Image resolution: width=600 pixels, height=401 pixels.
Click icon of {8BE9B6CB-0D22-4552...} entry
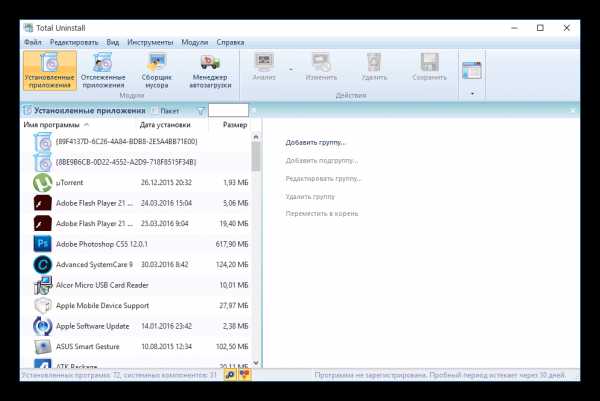pyautogui.click(x=42, y=163)
